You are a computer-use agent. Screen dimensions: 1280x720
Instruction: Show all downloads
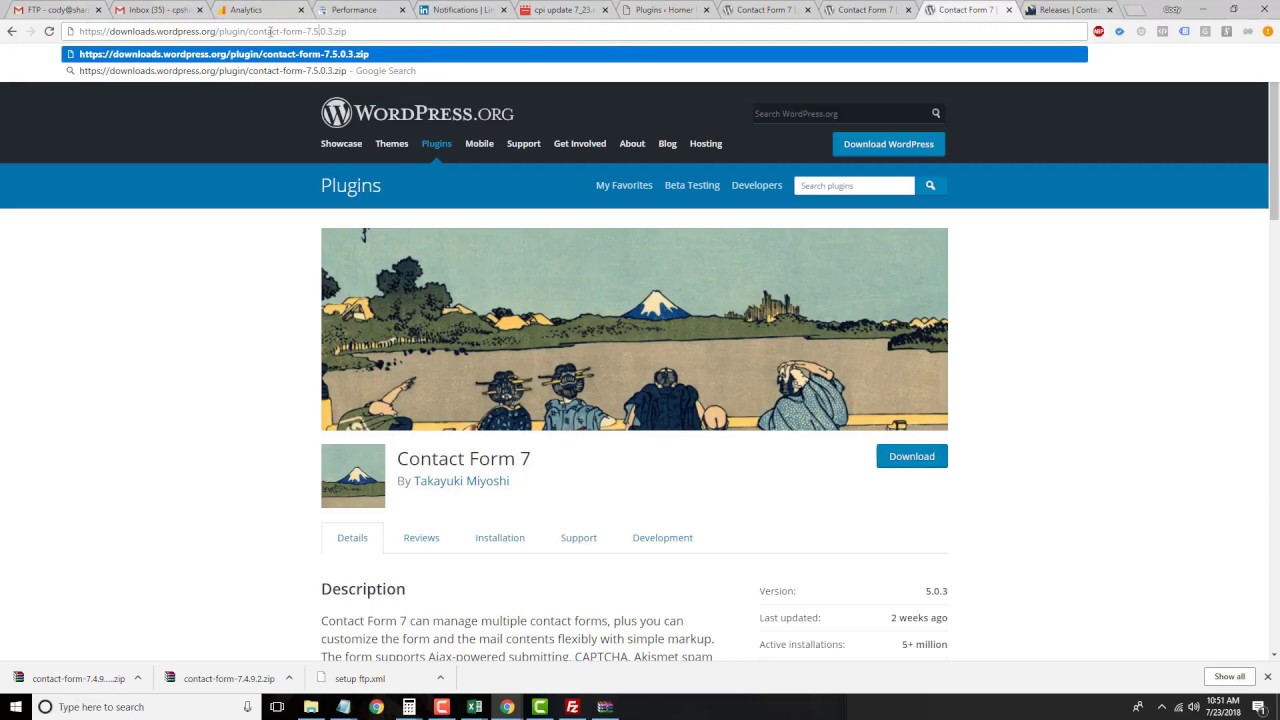coord(1229,677)
